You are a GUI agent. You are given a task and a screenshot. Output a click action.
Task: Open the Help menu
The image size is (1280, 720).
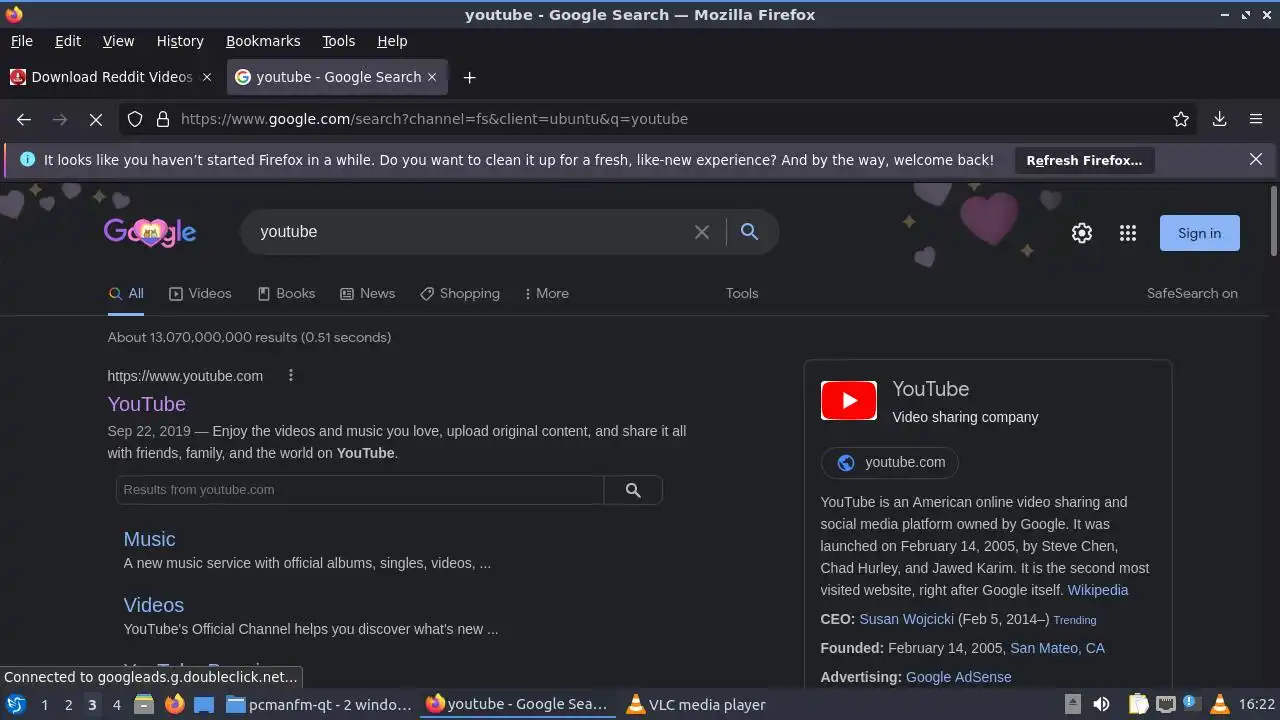pyautogui.click(x=392, y=41)
